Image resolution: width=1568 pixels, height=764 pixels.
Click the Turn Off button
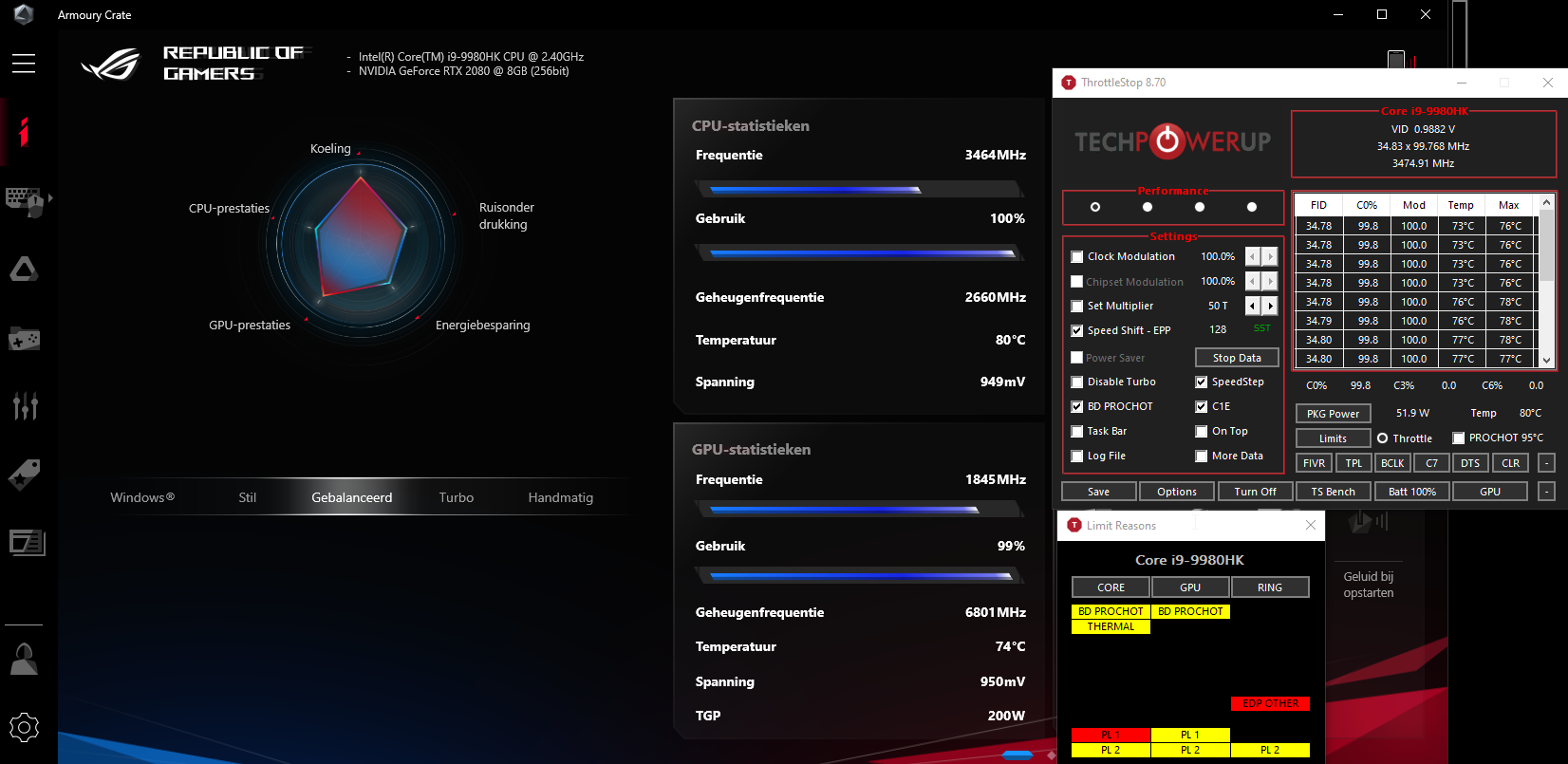[x=1256, y=492]
